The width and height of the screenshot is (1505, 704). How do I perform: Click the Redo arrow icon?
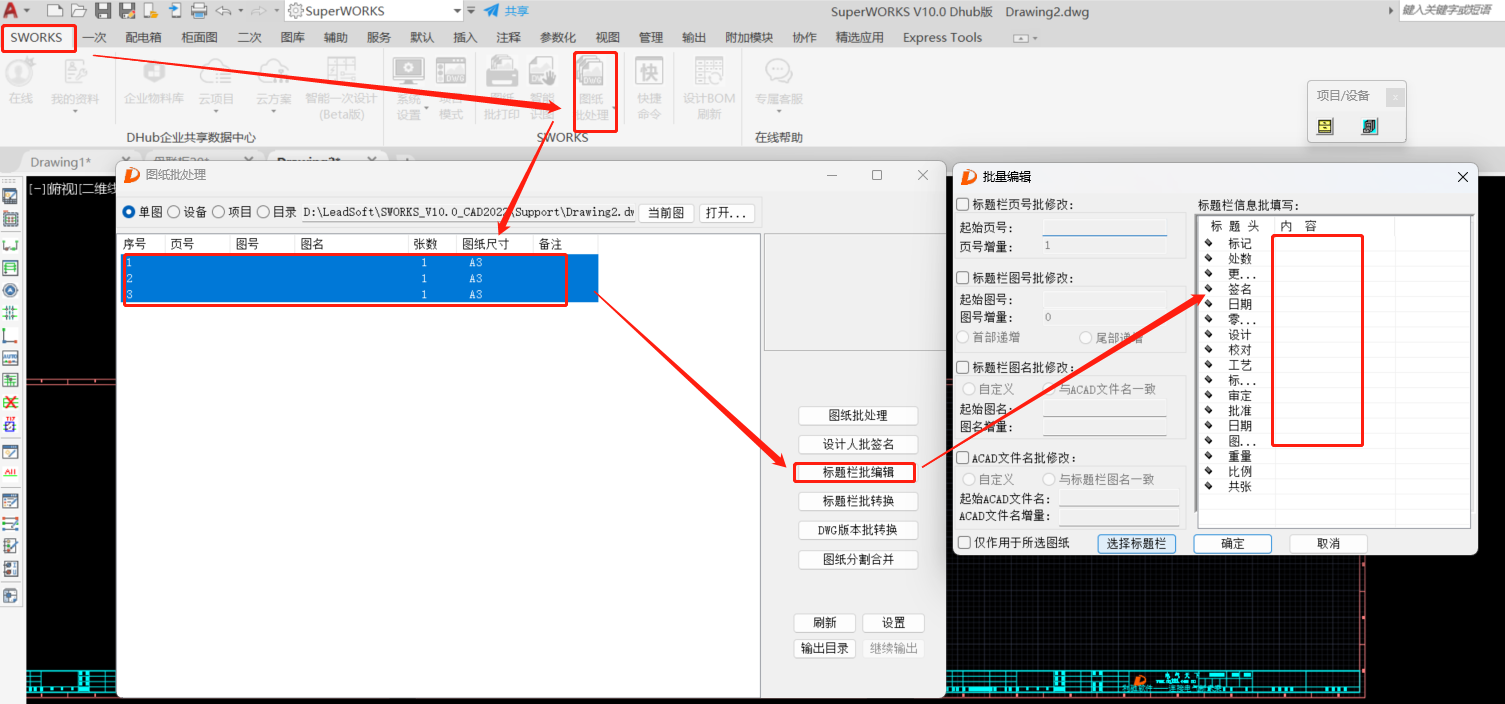coord(258,11)
